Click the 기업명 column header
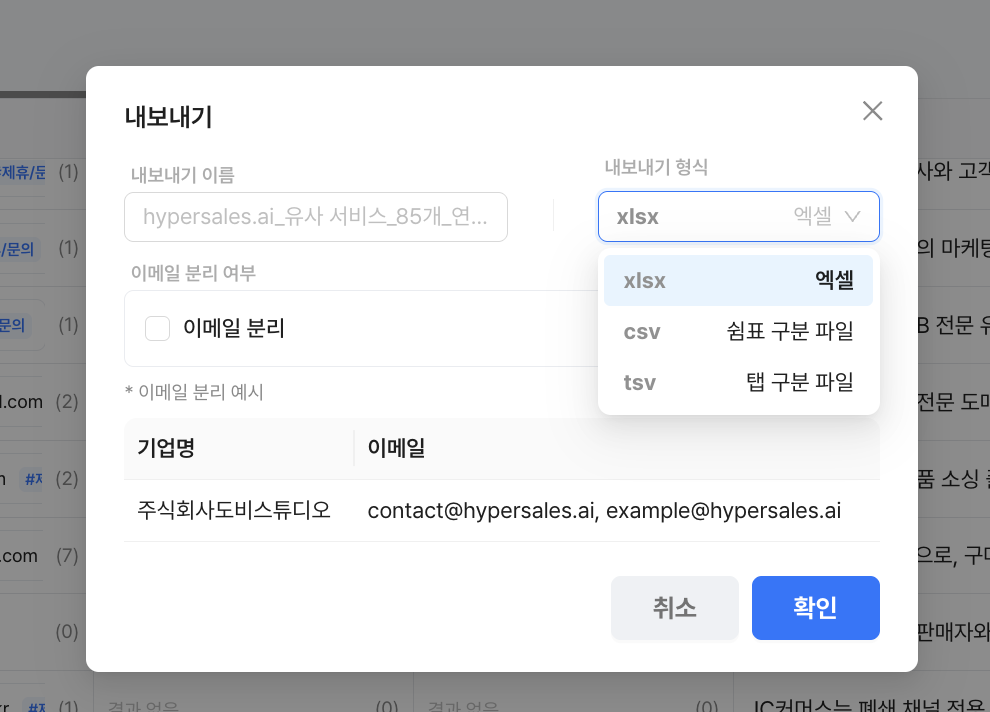 click(166, 449)
